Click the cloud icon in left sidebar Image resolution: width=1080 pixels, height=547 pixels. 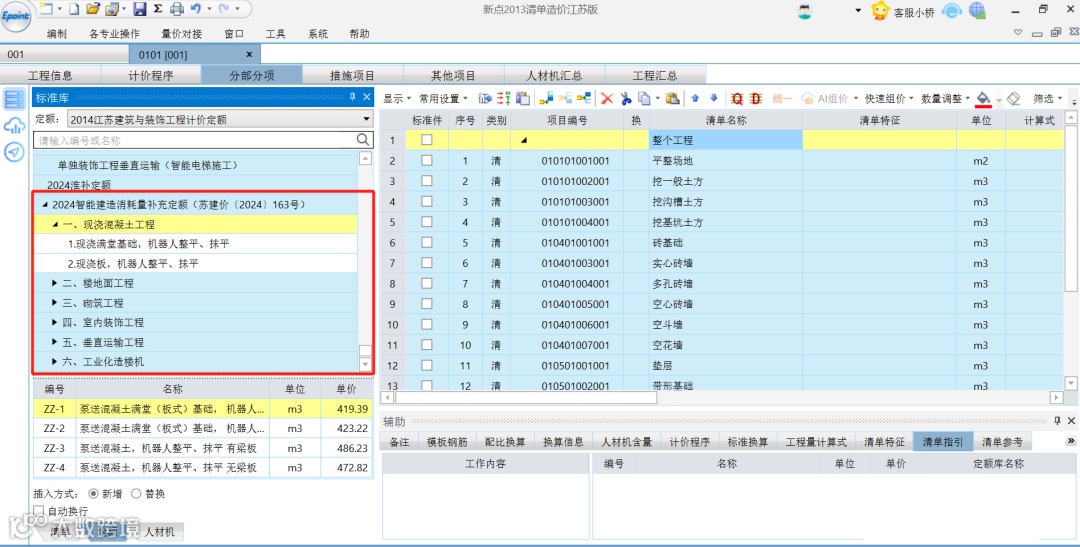(14, 125)
